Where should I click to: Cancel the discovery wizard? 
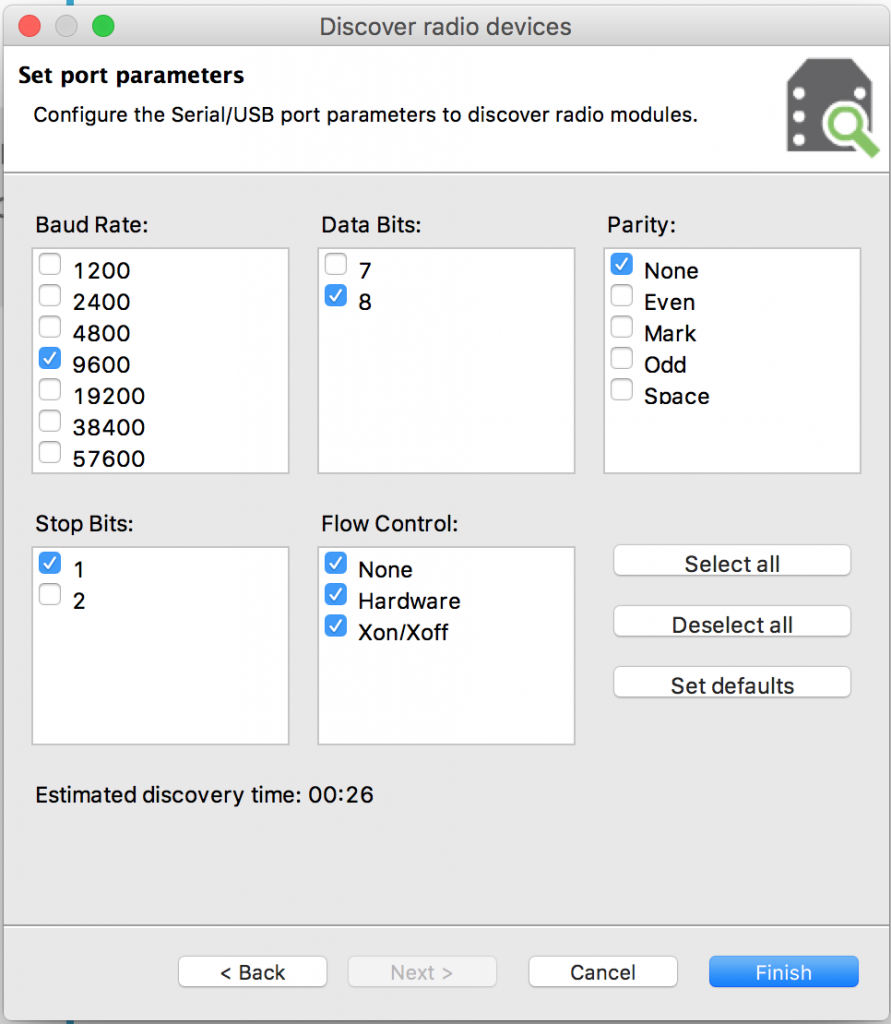click(x=602, y=971)
